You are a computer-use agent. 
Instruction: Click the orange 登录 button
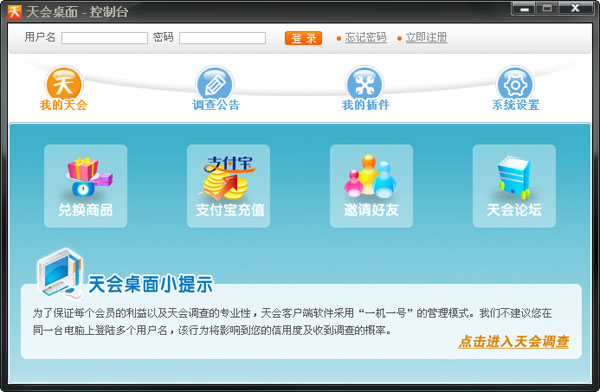303,38
